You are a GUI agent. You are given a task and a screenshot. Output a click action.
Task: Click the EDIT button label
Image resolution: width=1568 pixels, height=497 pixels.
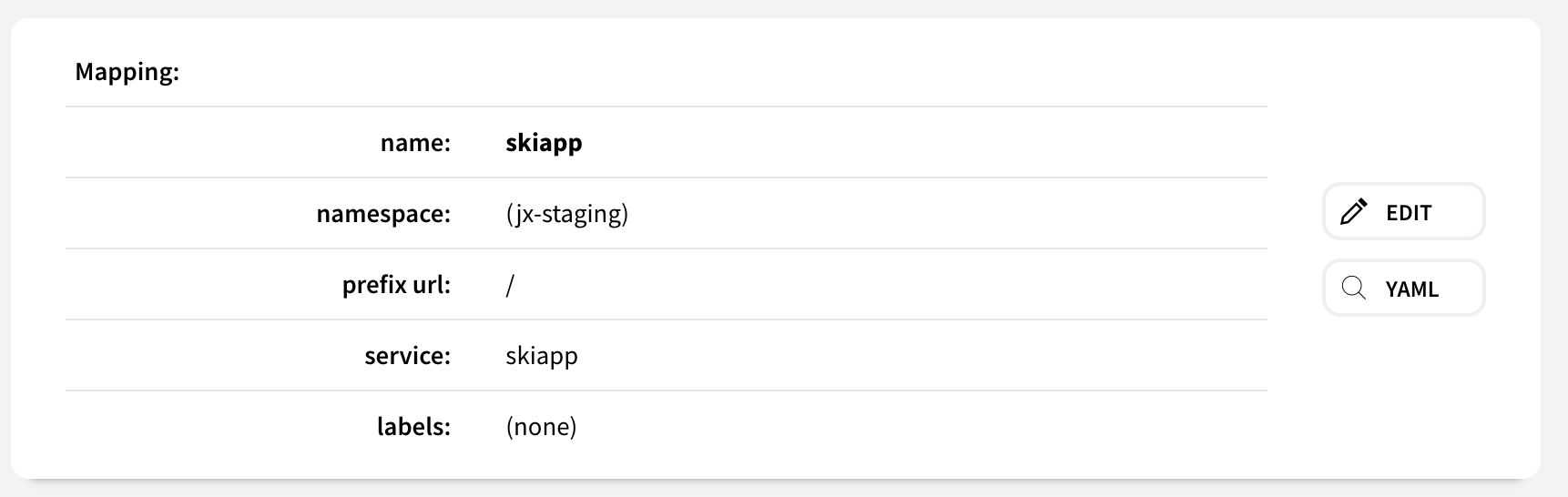point(1409,213)
